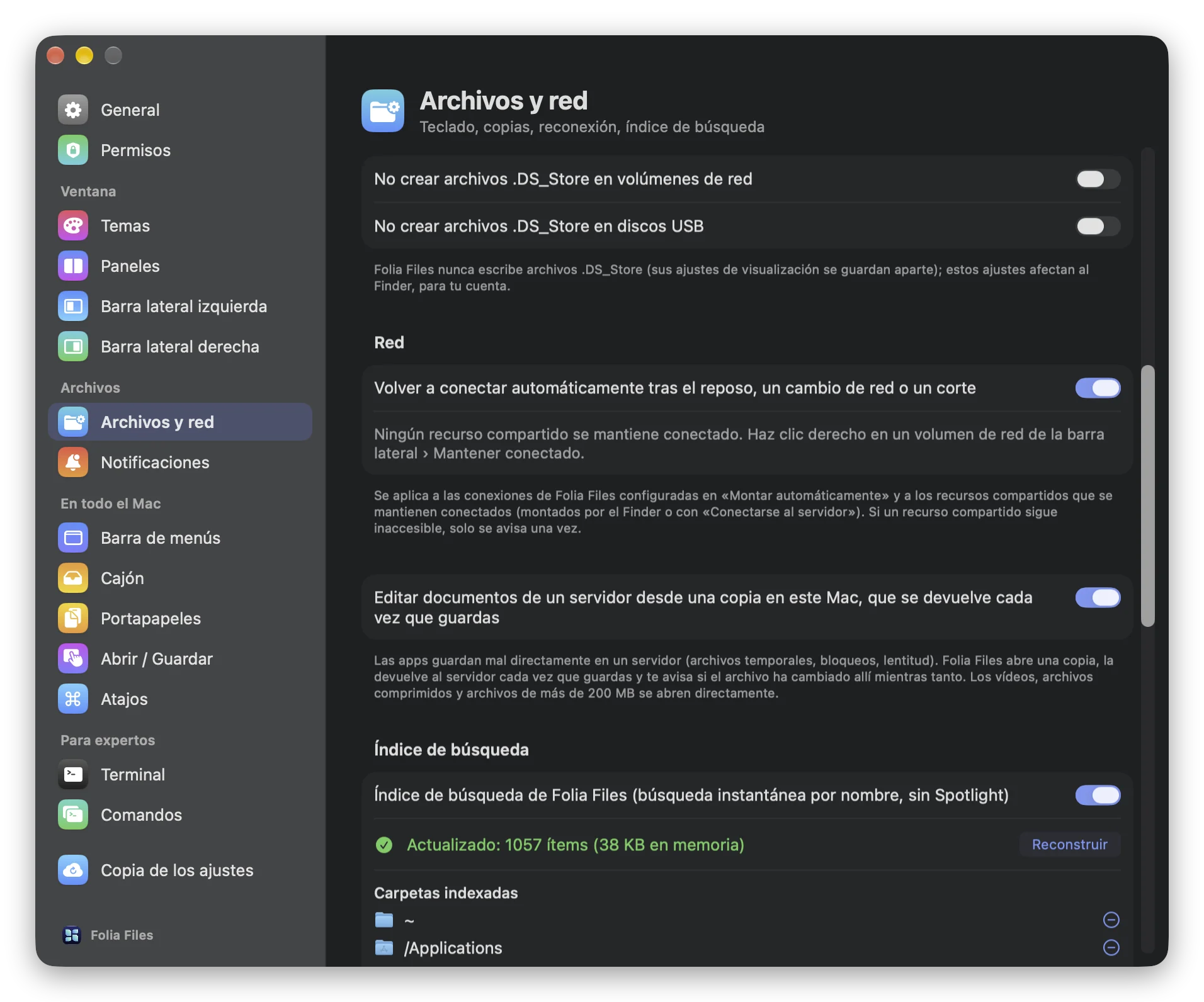Select the Paneles icon

click(x=73, y=266)
